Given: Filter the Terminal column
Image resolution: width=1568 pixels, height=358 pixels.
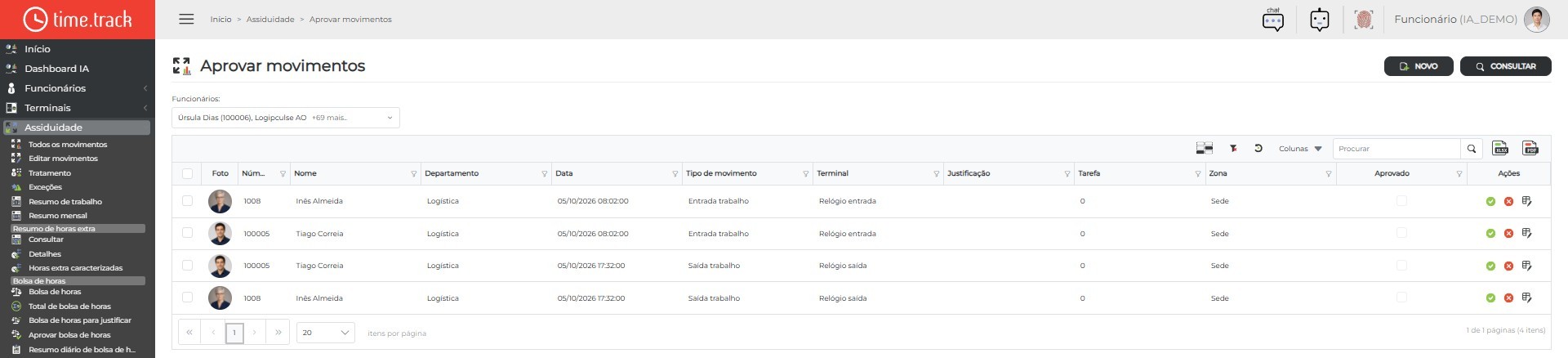Looking at the screenshot, I should [x=936, y=174].
